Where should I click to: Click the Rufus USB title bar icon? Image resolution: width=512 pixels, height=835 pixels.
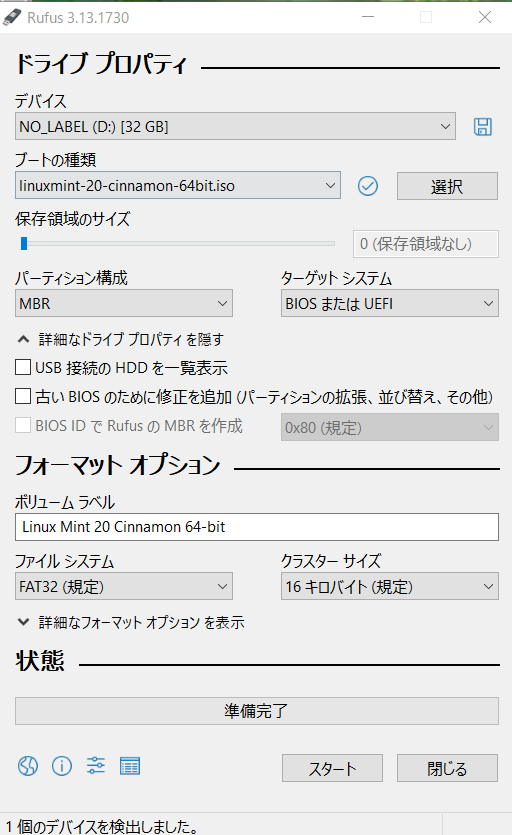tap(12, 18)
